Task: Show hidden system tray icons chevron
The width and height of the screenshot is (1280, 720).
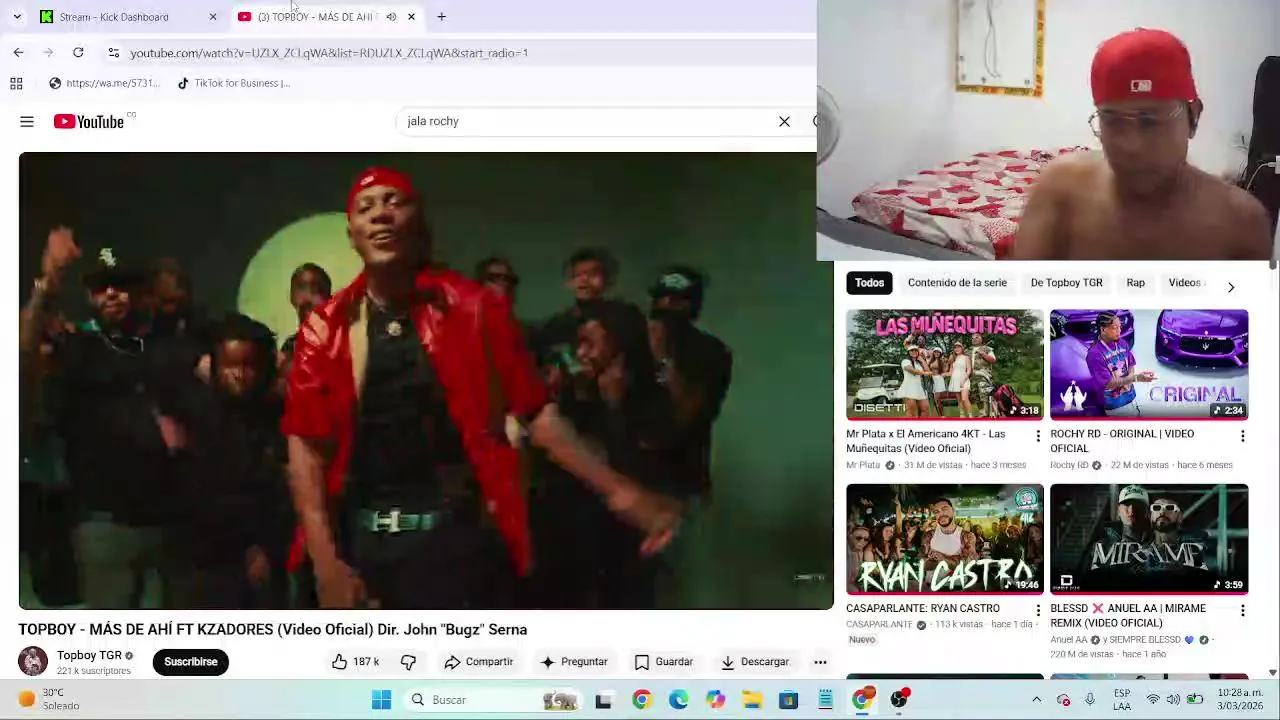Action: pos(1036,700)
